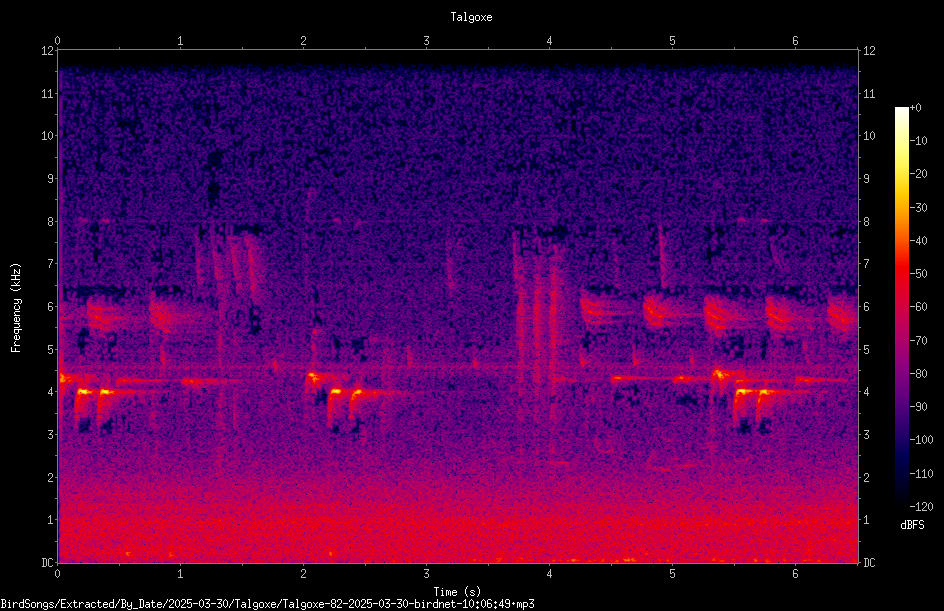Click the 5 kHz tick on the right frequency axis
944x611 pixels.
[866, 349]
